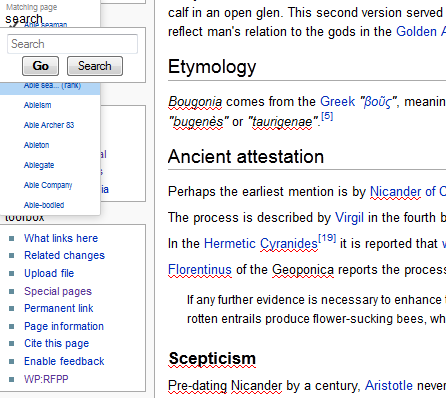Click the word Bougonia in Etymology
446x398 pixels.
click(x=195, y=102)
